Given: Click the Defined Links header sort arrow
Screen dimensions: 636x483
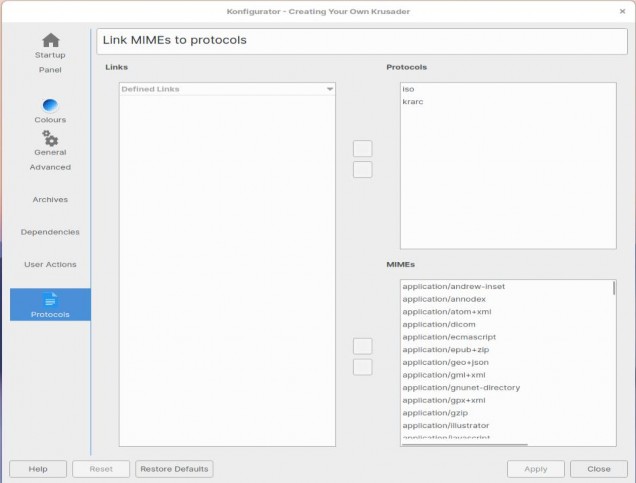Looking at the screenshot, I should (330, 89).
